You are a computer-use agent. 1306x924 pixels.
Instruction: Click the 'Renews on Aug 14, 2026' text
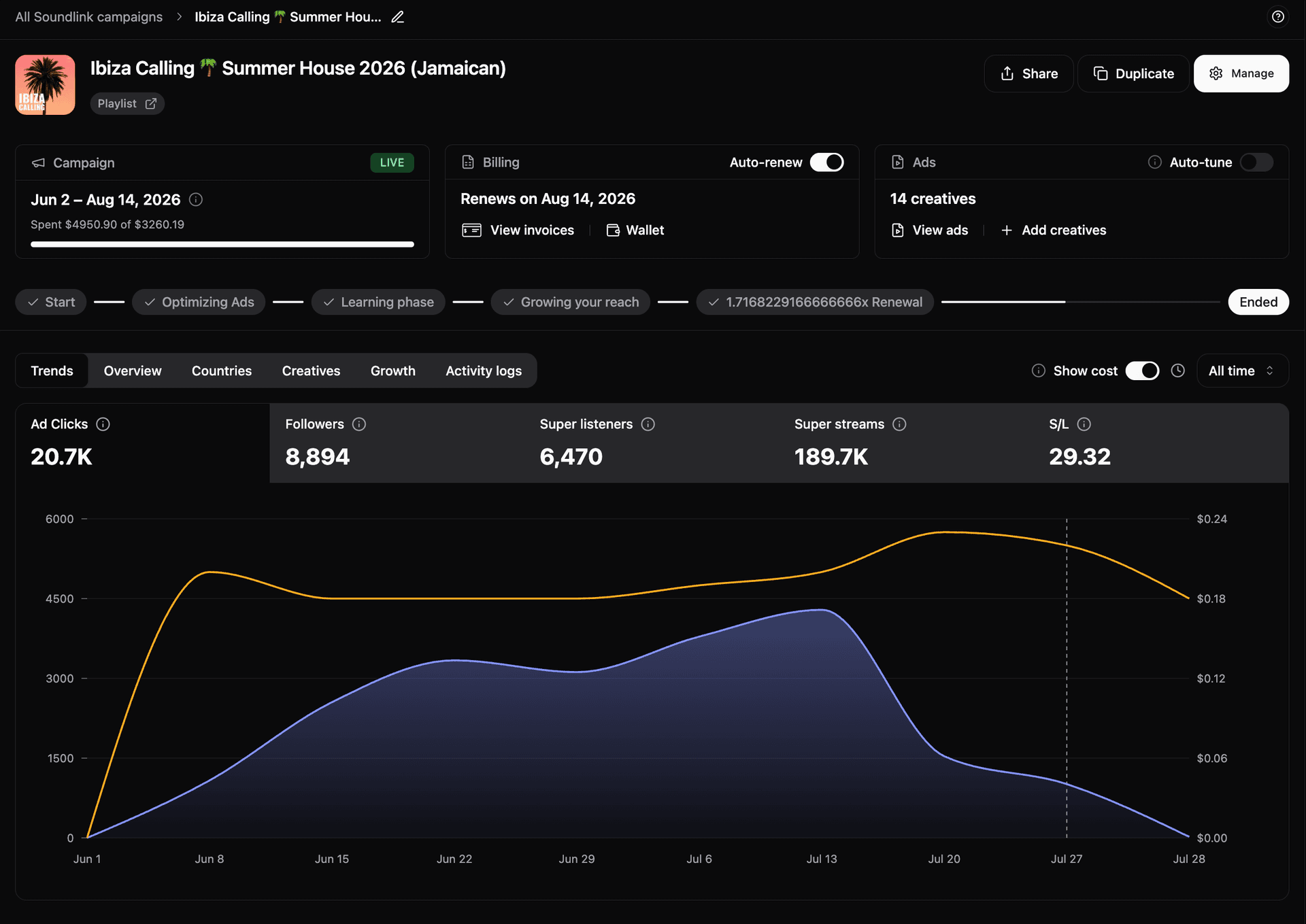tap(548, 199)
